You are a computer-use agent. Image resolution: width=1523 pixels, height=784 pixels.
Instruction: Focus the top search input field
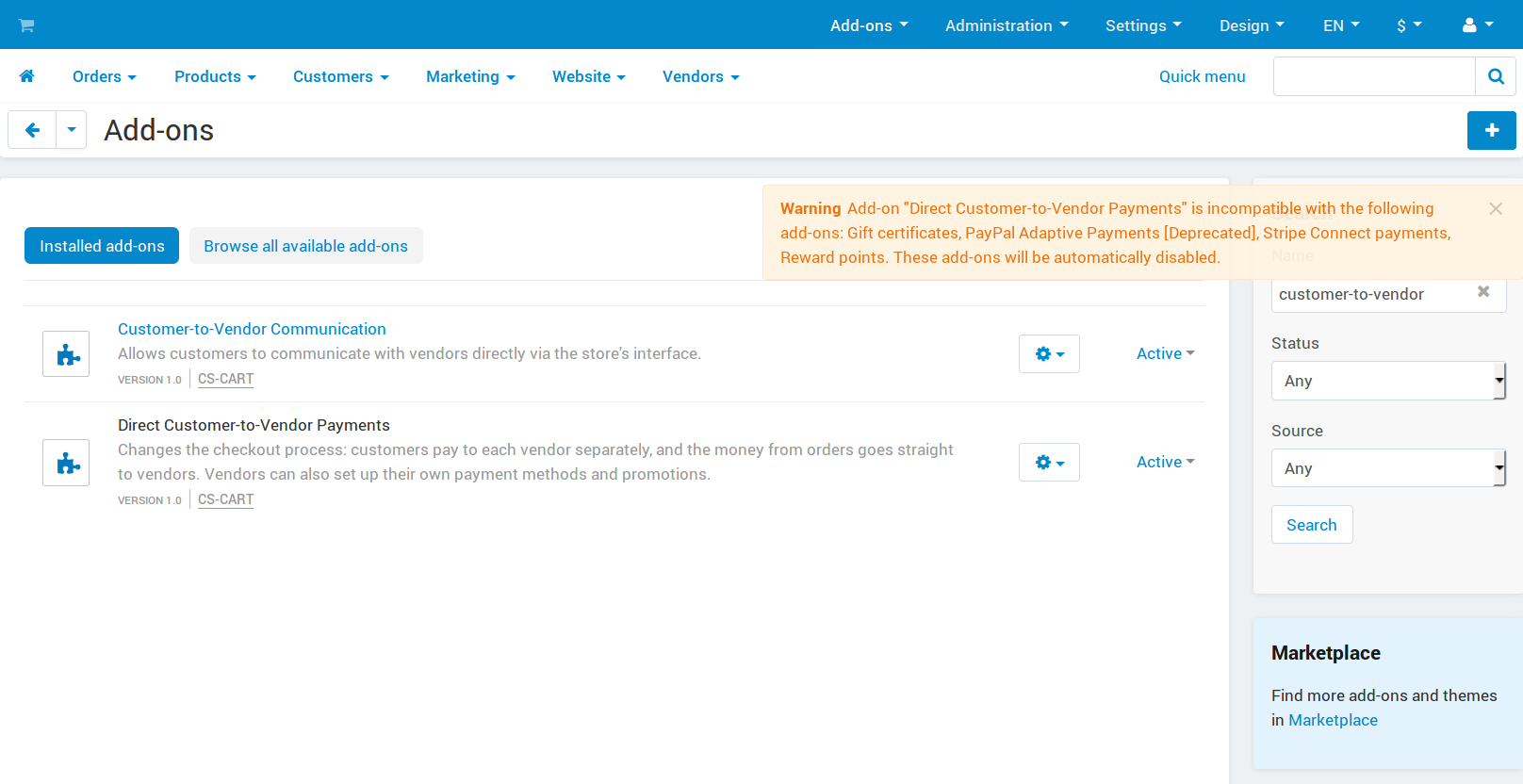point(1374,76)
